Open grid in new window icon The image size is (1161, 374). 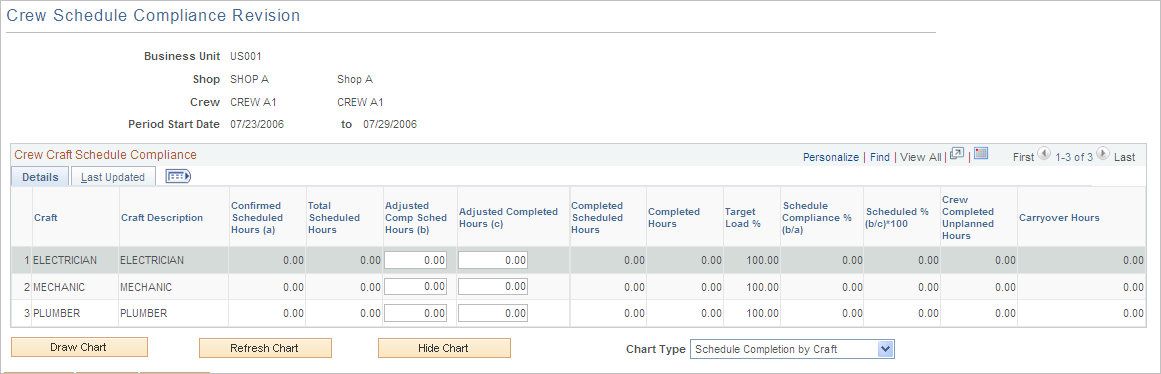957,154
